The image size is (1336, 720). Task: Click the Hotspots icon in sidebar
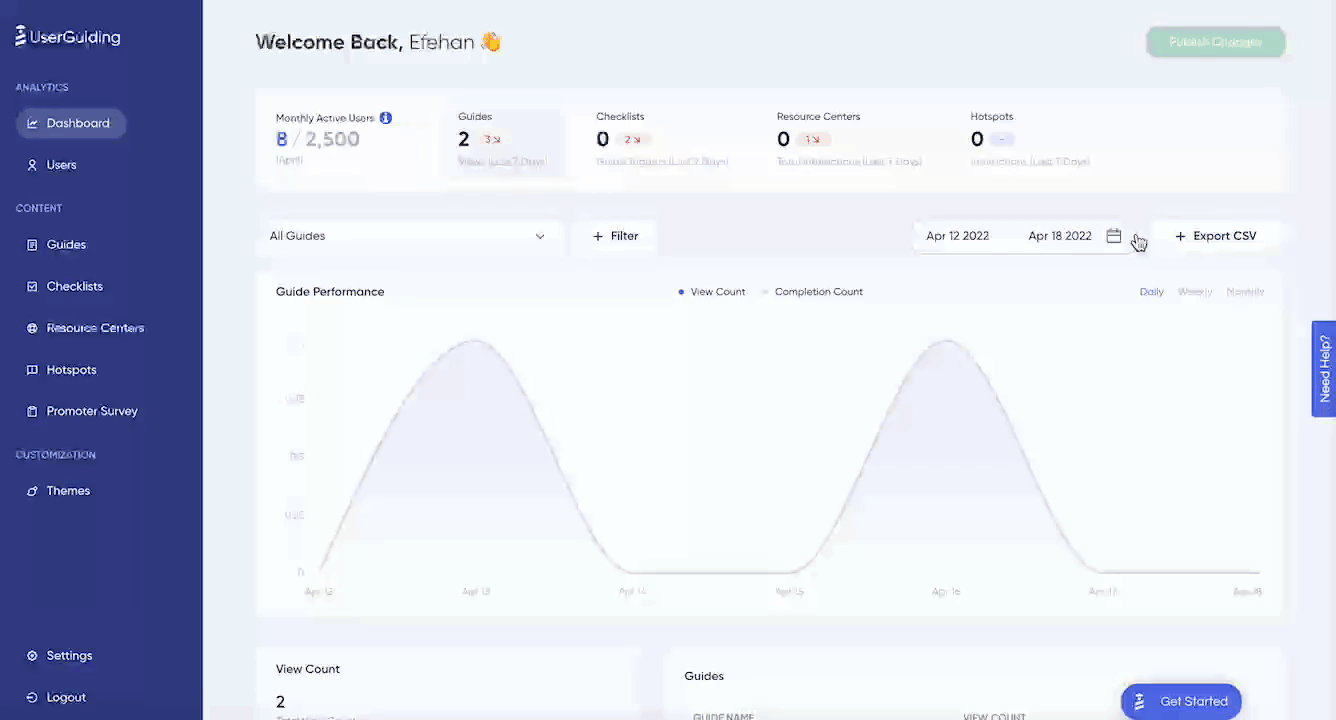(32, 370)
